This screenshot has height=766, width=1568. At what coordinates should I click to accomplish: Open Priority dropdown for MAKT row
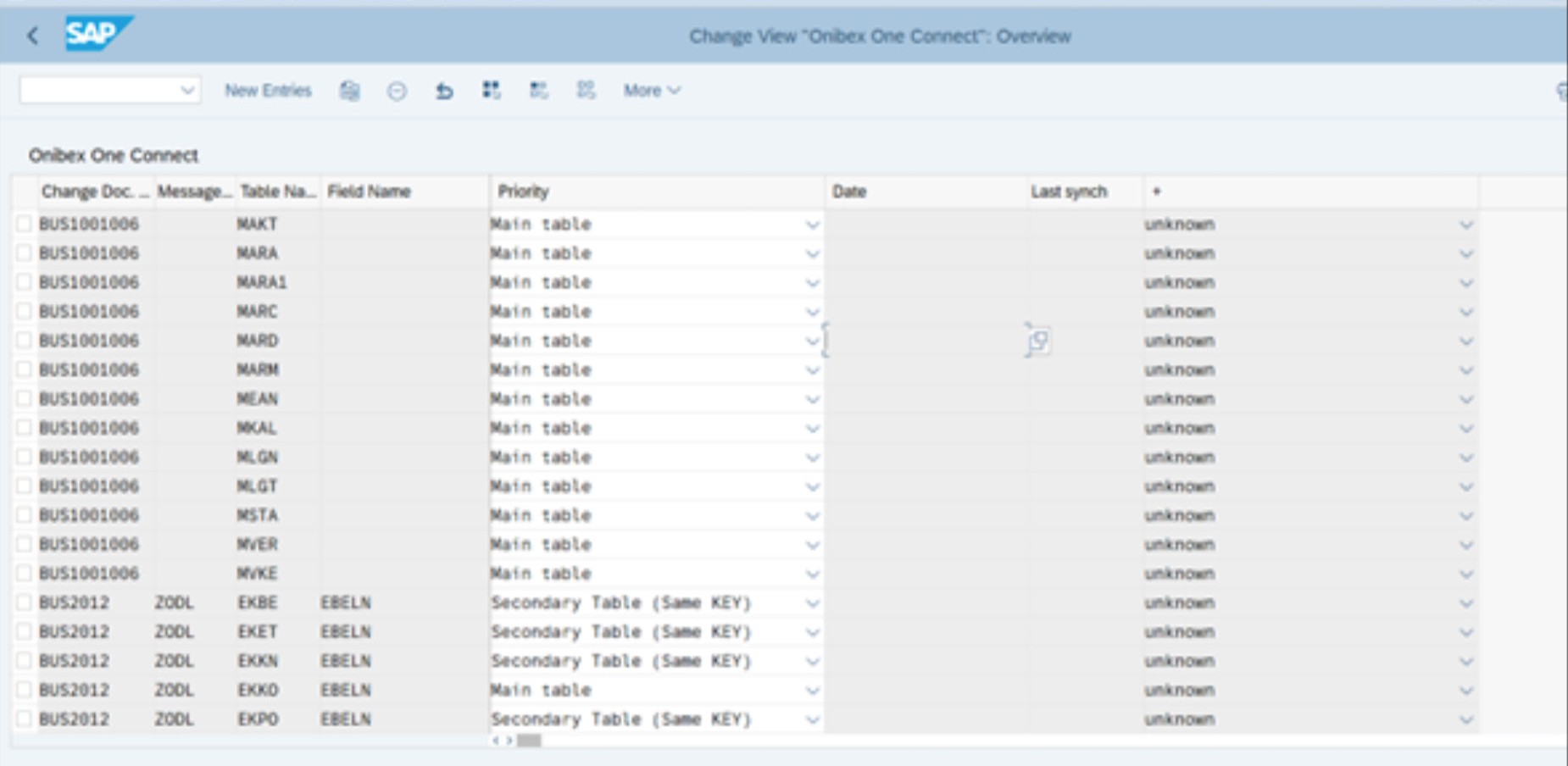[x=812, y=225]
